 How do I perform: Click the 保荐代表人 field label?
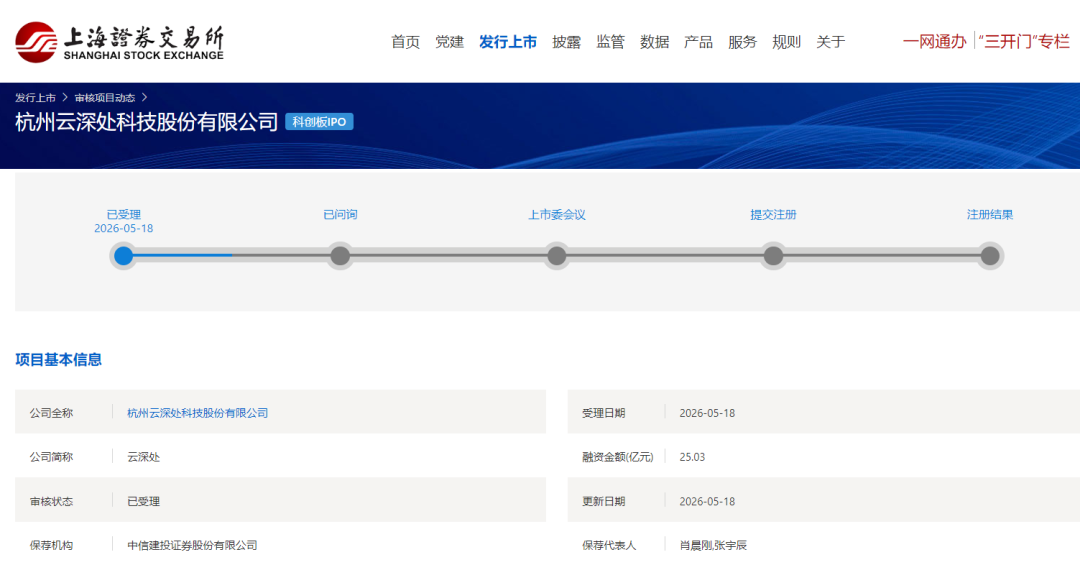pos(609,545)
